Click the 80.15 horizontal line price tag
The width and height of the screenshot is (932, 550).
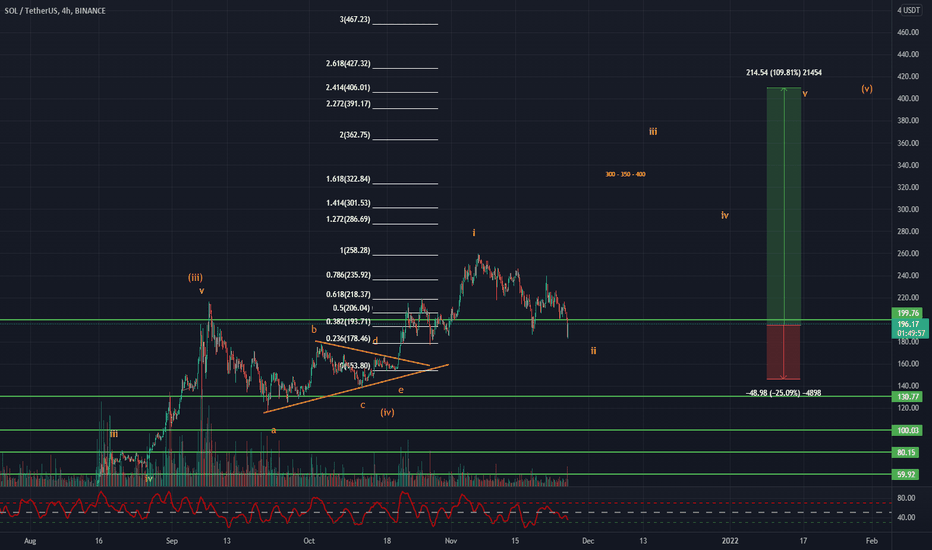point(906,452)
